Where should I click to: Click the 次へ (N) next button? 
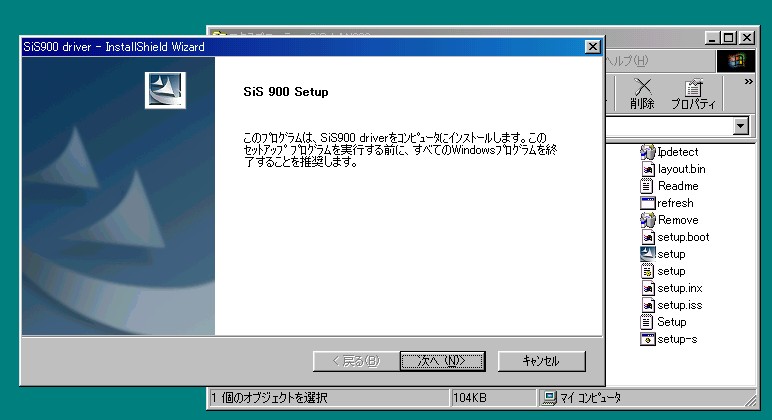pos(443,361)
